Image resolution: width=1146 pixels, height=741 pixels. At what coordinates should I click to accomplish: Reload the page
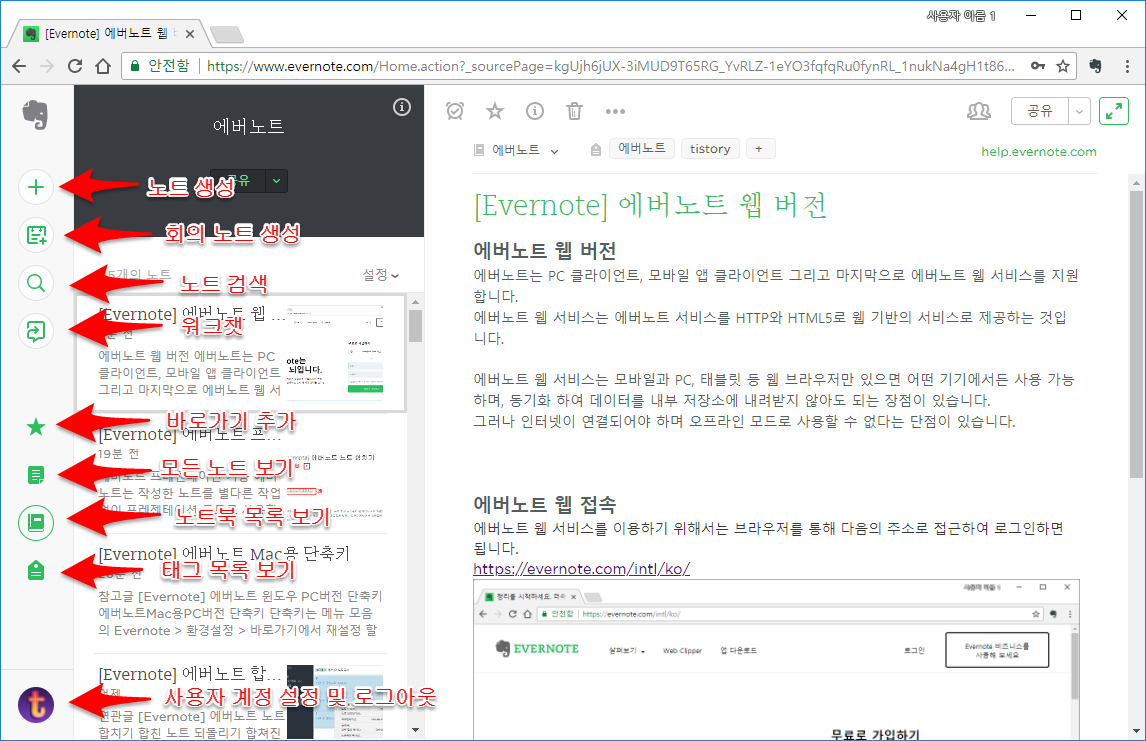click(75, 66)
